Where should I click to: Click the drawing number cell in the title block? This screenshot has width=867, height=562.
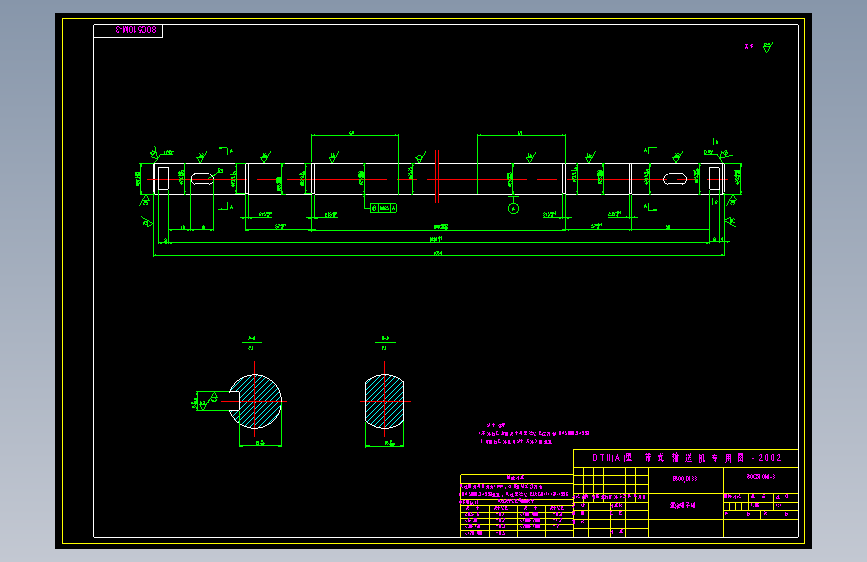(x=761, y=477)
